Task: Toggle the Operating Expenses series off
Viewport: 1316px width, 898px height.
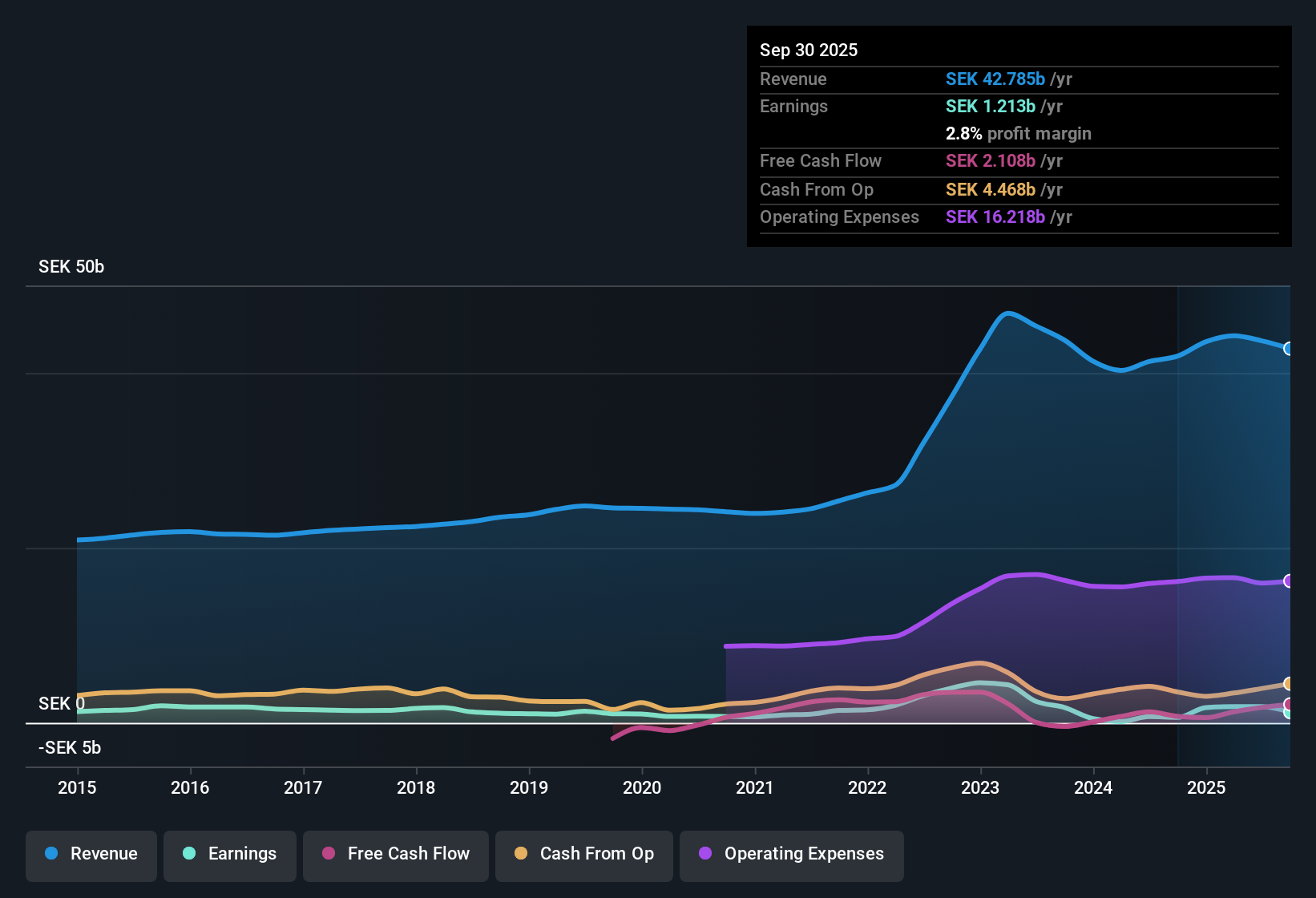Action: pos(791,854)
